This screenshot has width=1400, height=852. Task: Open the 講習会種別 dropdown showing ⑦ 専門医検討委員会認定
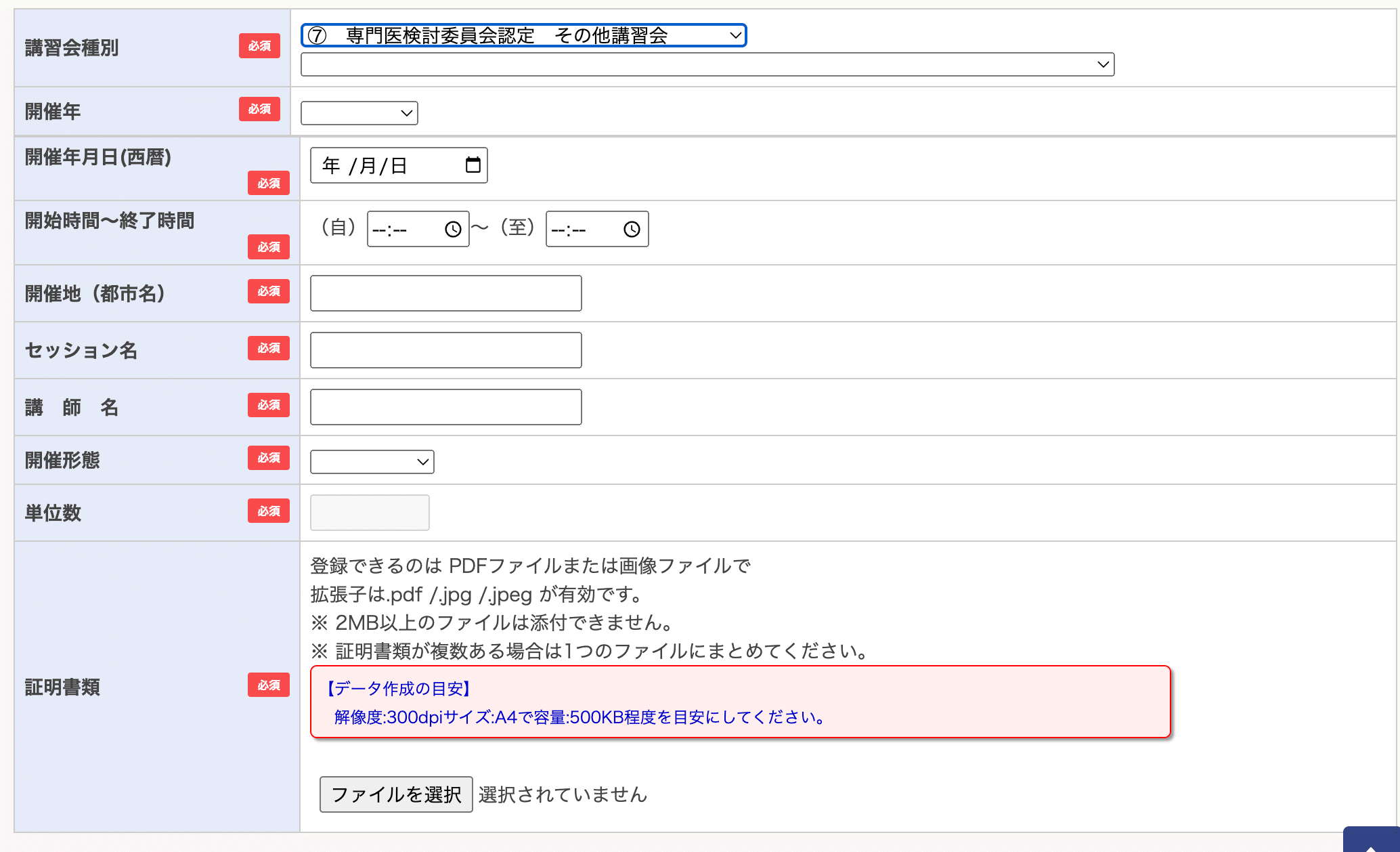pos(523,35)
